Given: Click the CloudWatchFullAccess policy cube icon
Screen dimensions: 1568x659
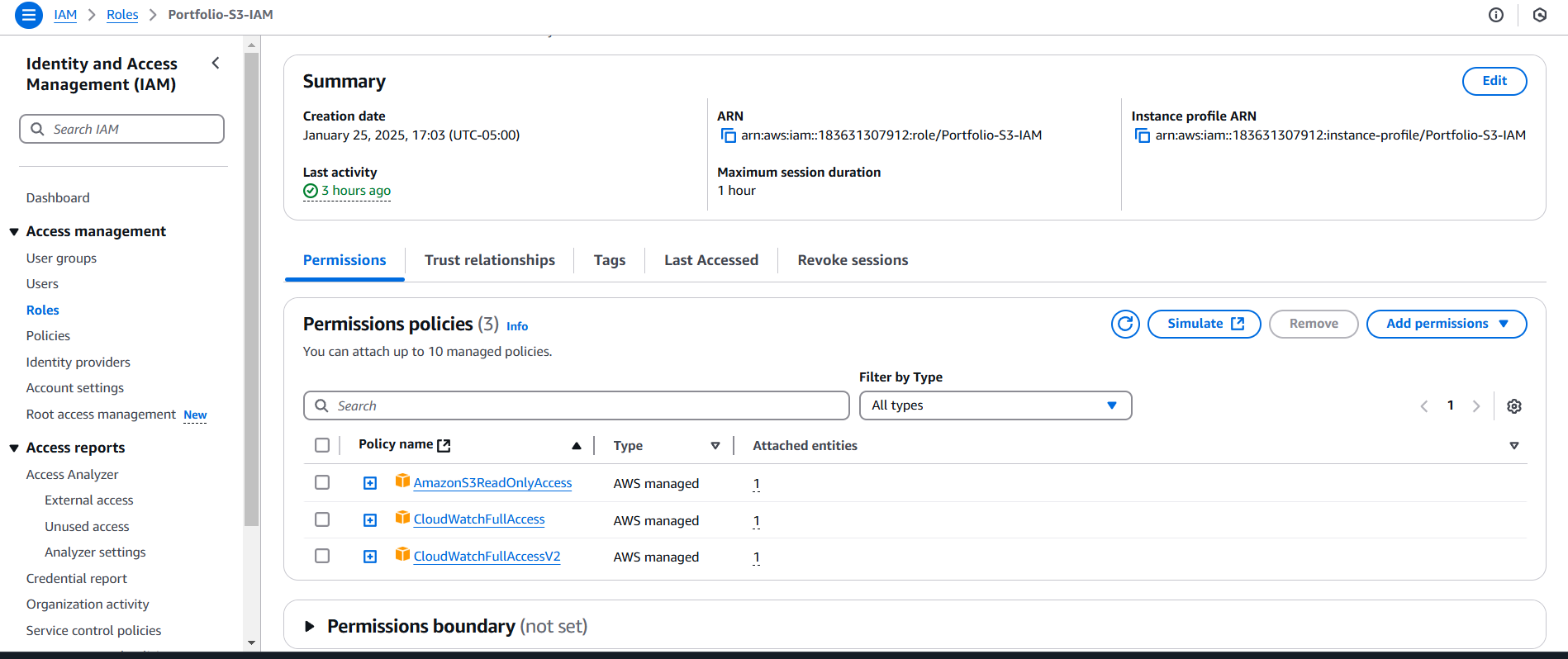Looking at the screenshot, I should [x=402, y=517].
